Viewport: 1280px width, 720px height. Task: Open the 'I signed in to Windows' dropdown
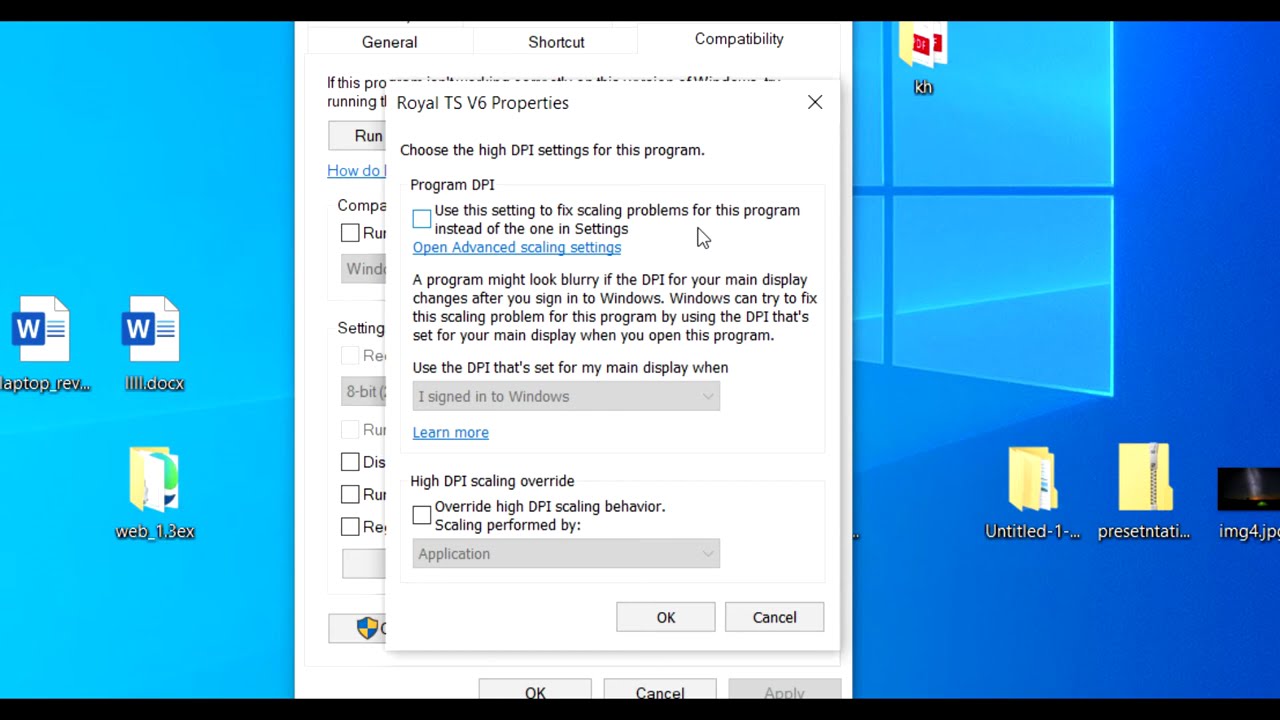pos(566,397)
